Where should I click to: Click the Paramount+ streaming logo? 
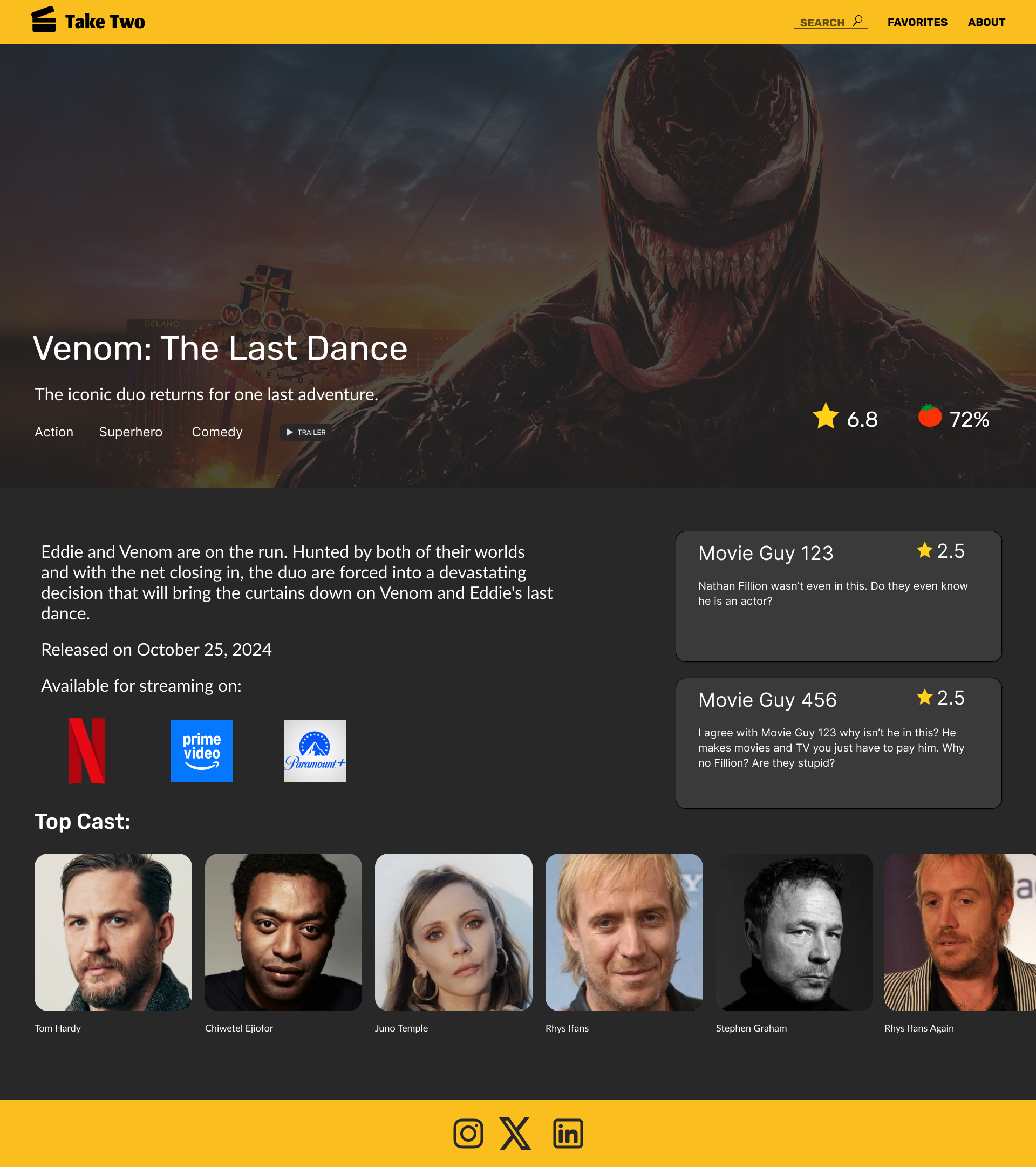pos(315,751)
